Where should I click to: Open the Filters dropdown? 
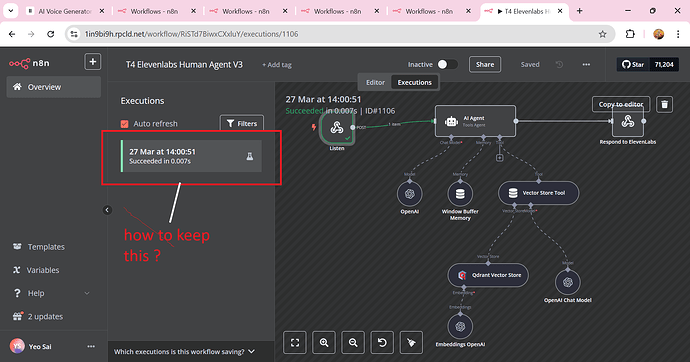[x=242, y=124]
